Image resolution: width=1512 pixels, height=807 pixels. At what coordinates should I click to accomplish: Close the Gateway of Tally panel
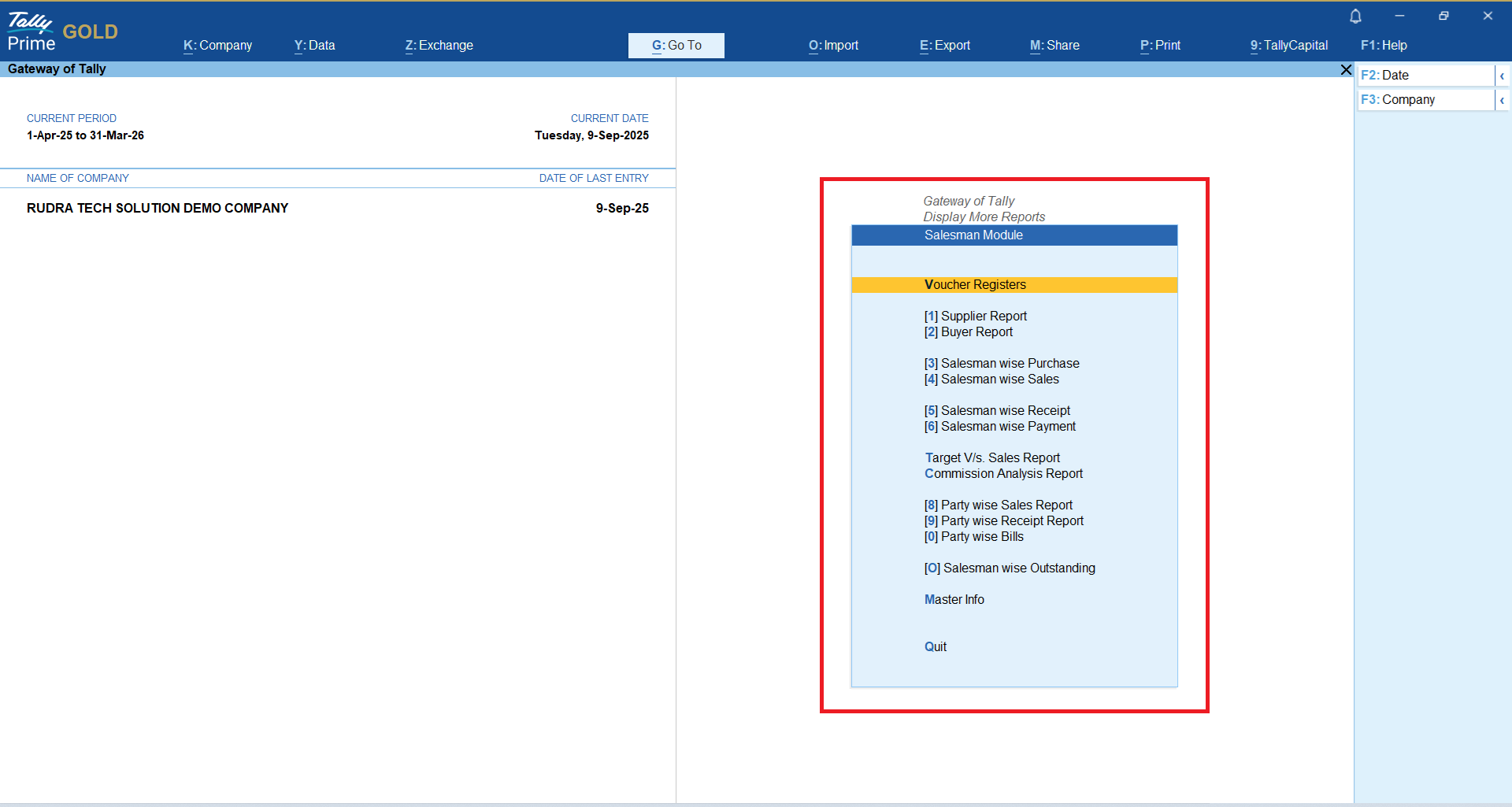point(1346,70)
